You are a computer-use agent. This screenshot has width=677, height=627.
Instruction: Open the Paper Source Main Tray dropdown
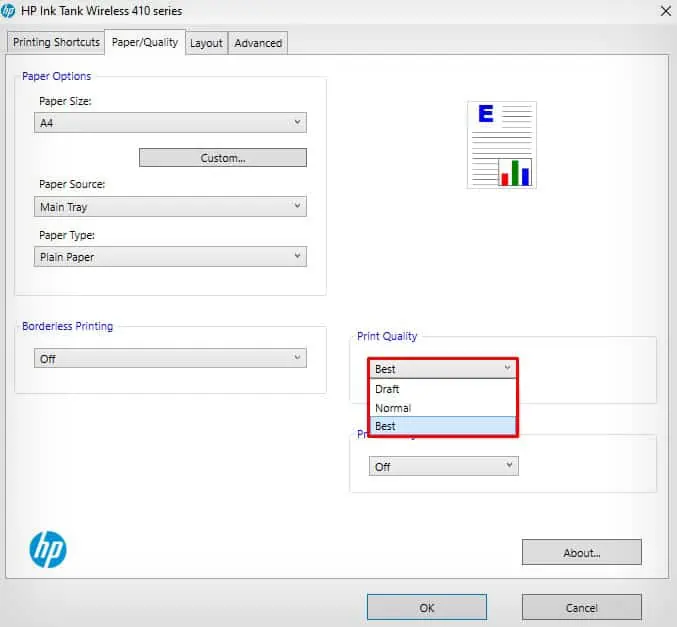171,206
